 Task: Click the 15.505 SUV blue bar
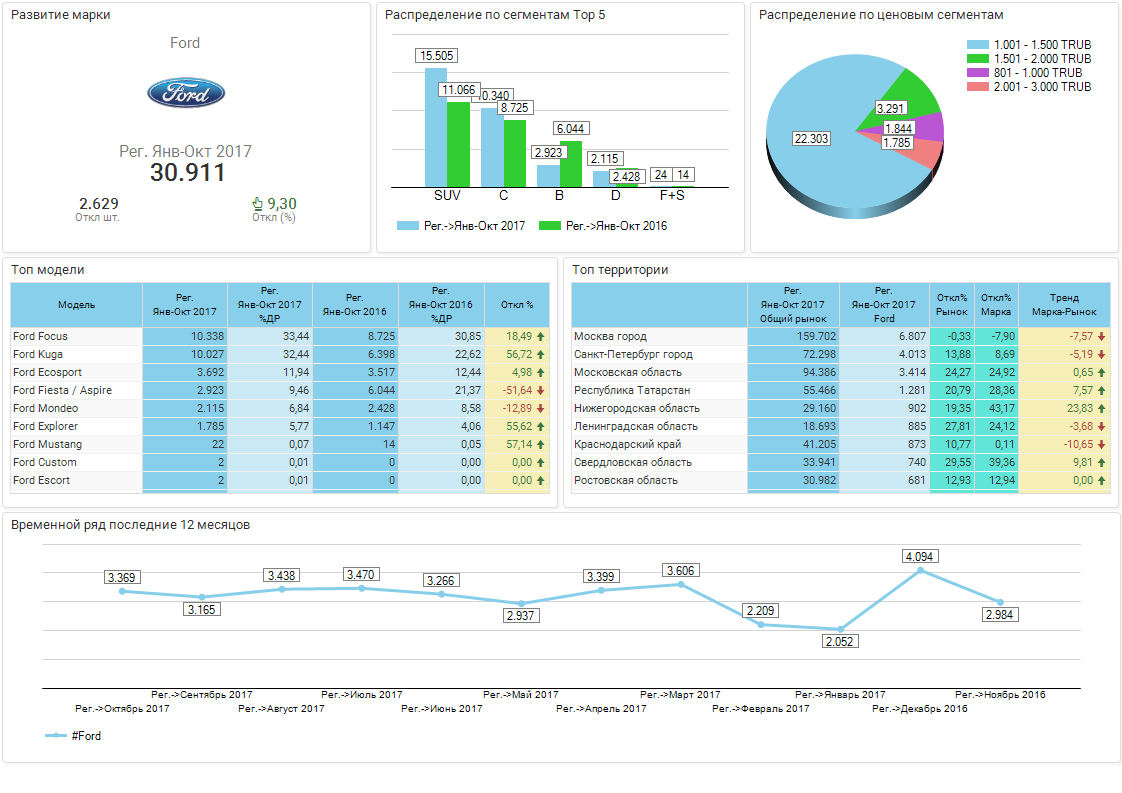[x=435, y=125]
